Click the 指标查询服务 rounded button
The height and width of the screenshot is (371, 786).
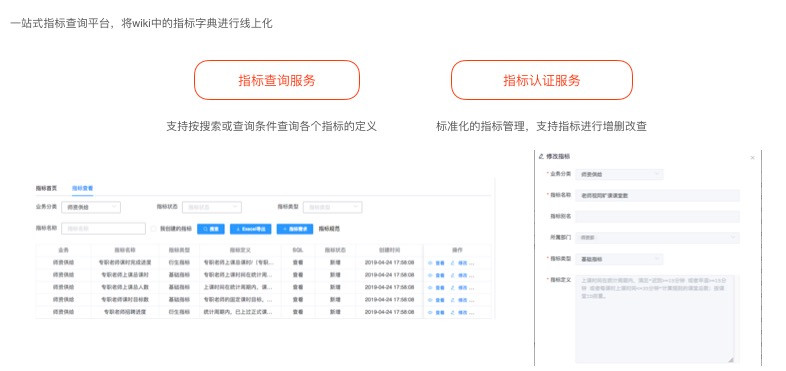click(x=277, y=80)
